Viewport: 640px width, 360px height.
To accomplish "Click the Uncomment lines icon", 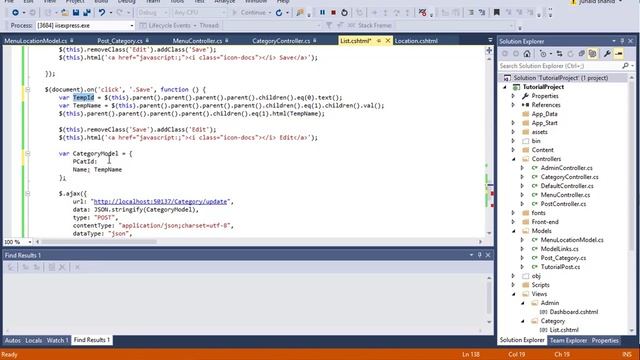I will pyautogui.click(x=482, y=13).
